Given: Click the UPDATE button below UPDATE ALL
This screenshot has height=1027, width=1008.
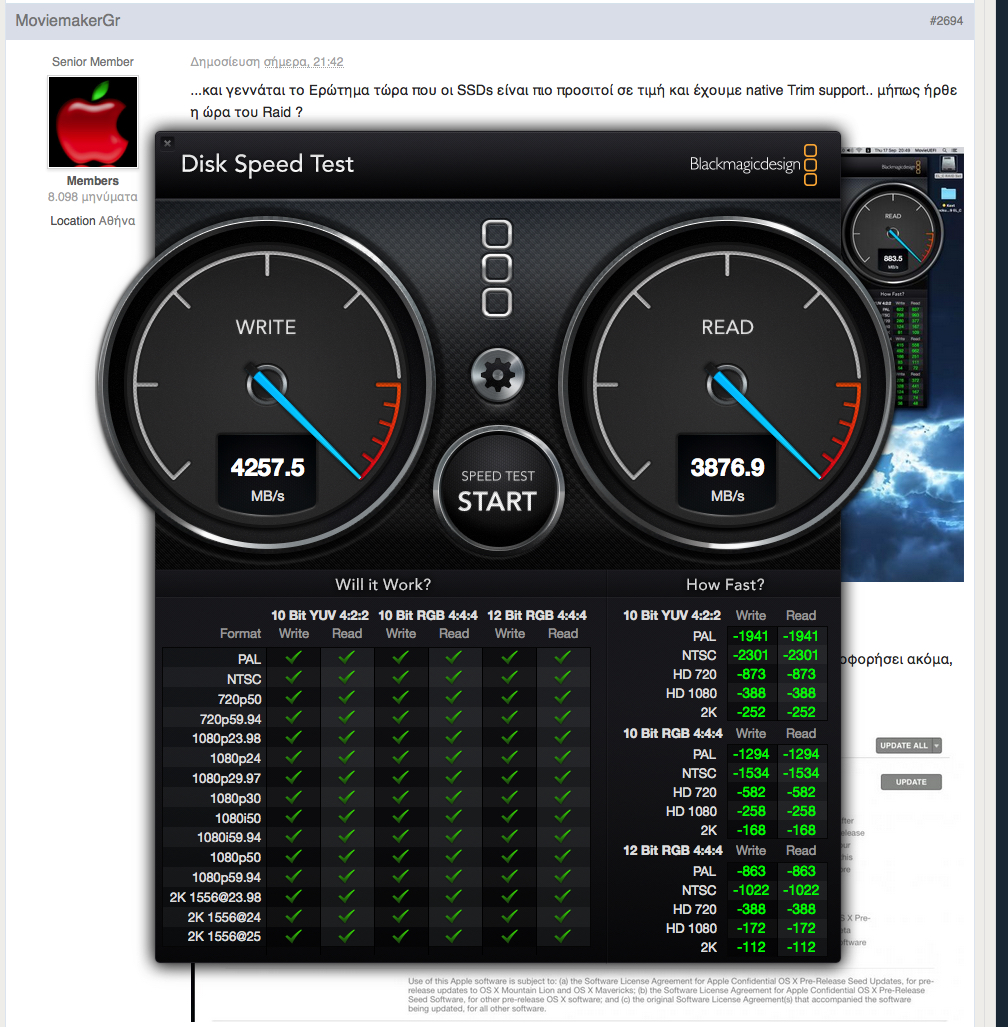Looking at the screenshot, I should tap(911, 782).
